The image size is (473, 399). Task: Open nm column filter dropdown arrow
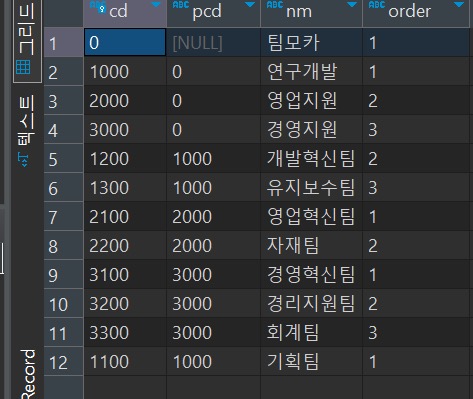point(352,5)
